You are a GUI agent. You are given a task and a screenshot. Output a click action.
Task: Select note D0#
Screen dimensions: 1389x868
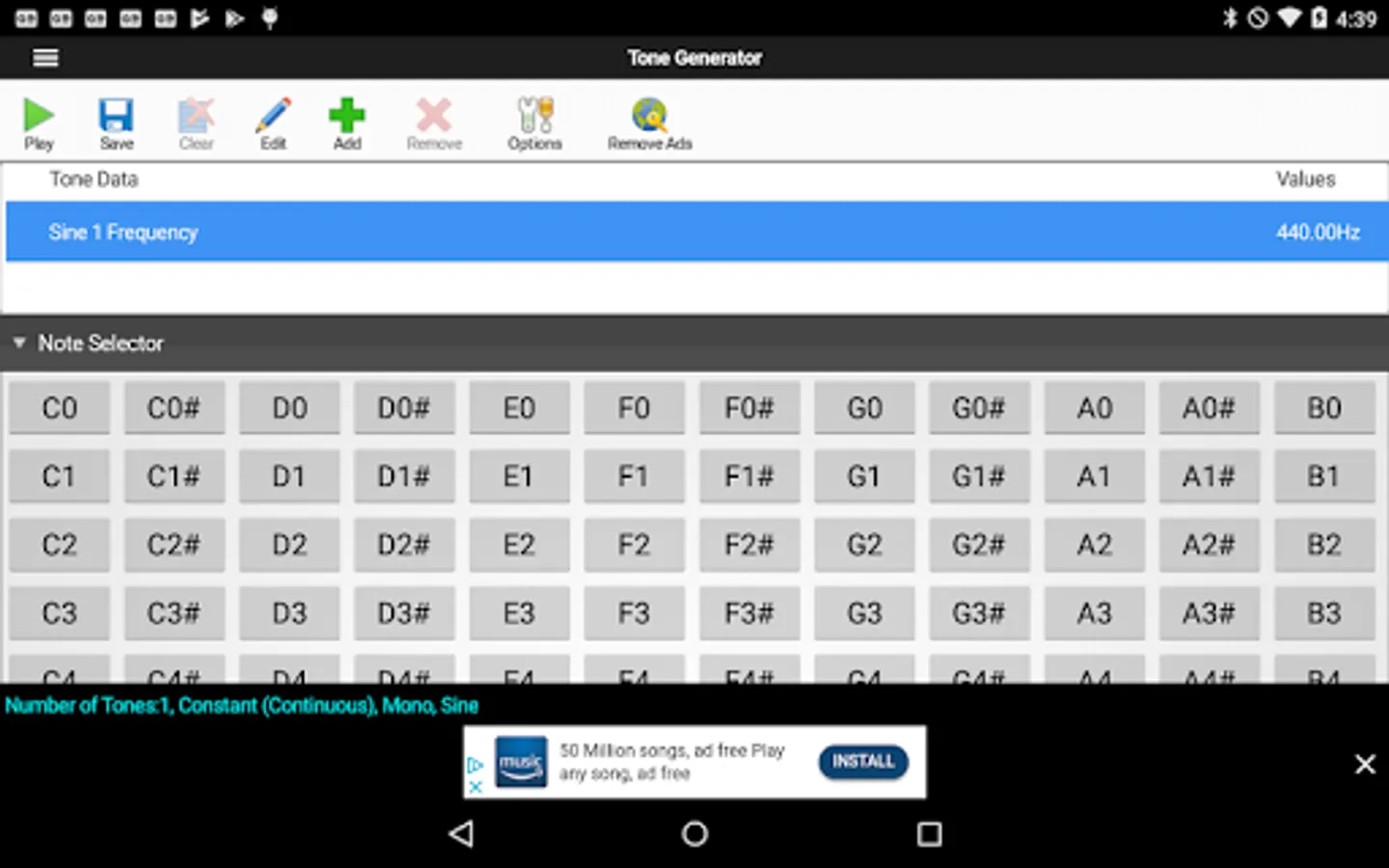click(x=404, y=408)
